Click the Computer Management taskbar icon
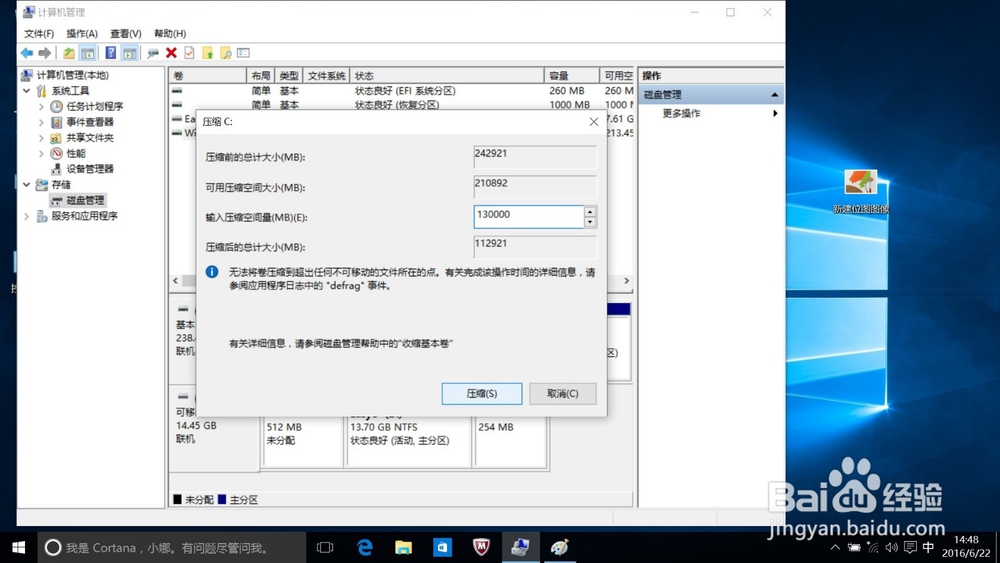This screenshot has height=563, width=1000. pos(520,548)
